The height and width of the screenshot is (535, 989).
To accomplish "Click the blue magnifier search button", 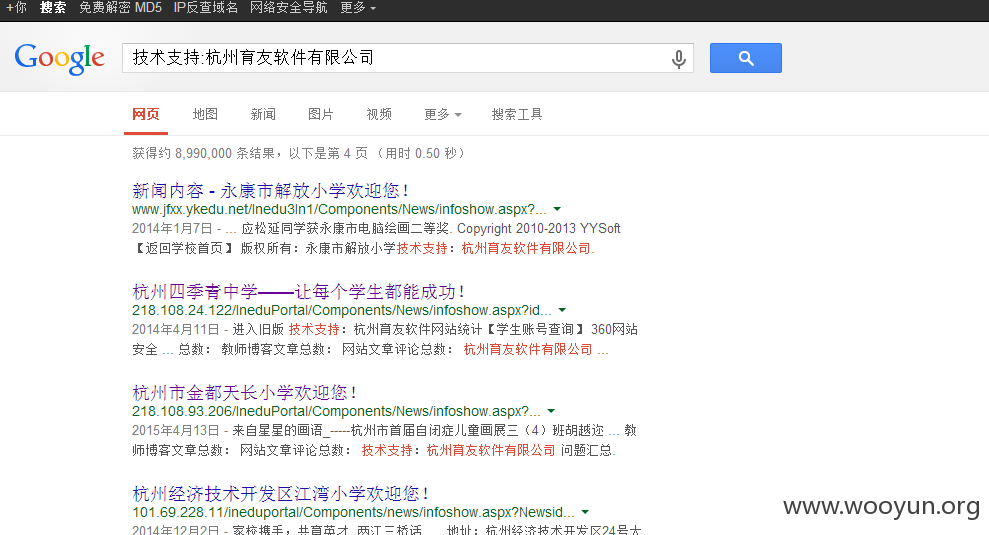I will 746,58.
